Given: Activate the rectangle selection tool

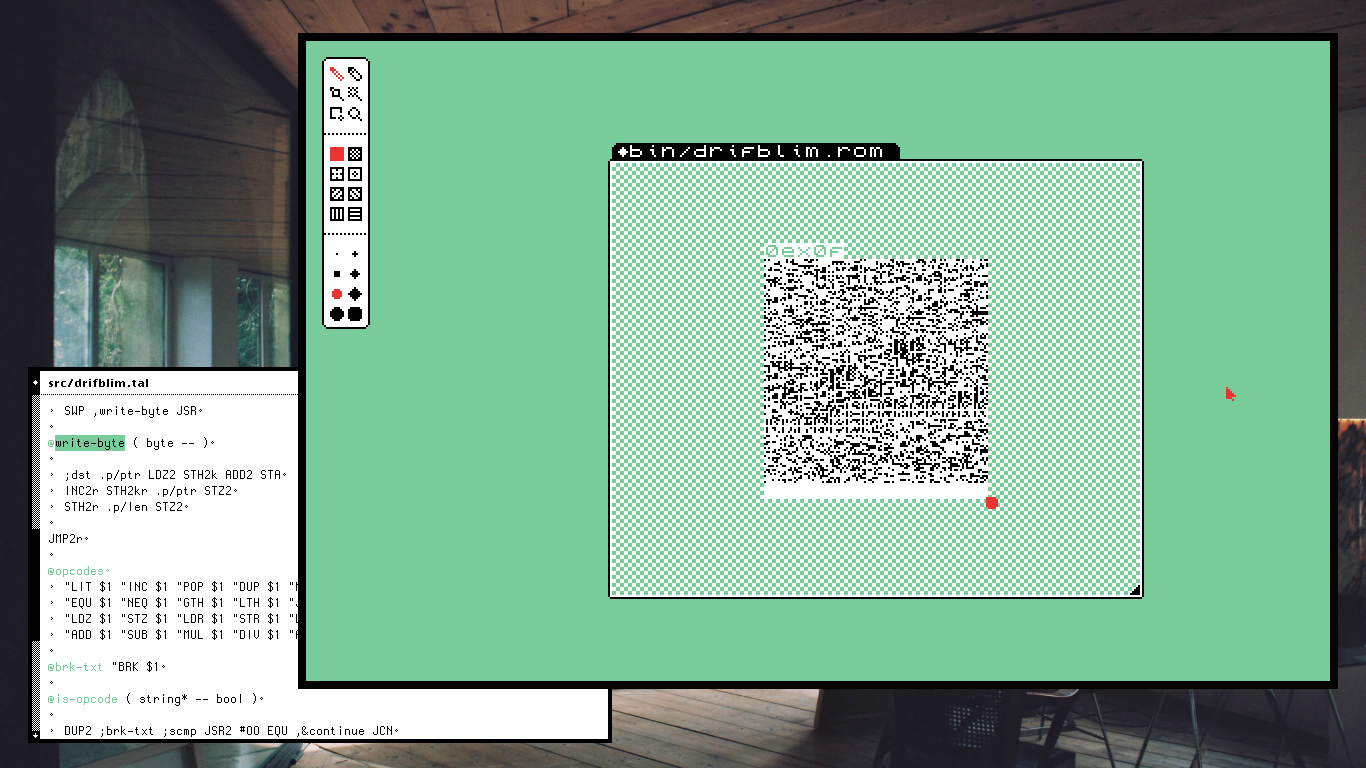Looking at the screenshot, I should (337, 114).
